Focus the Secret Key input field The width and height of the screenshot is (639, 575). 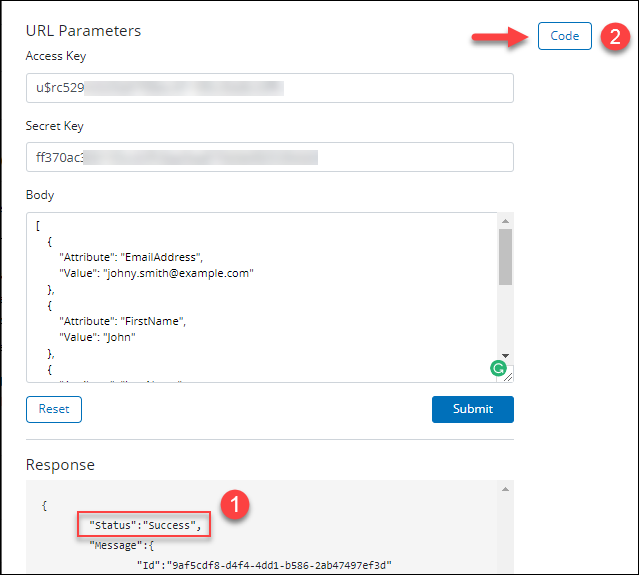coord(270,157)
